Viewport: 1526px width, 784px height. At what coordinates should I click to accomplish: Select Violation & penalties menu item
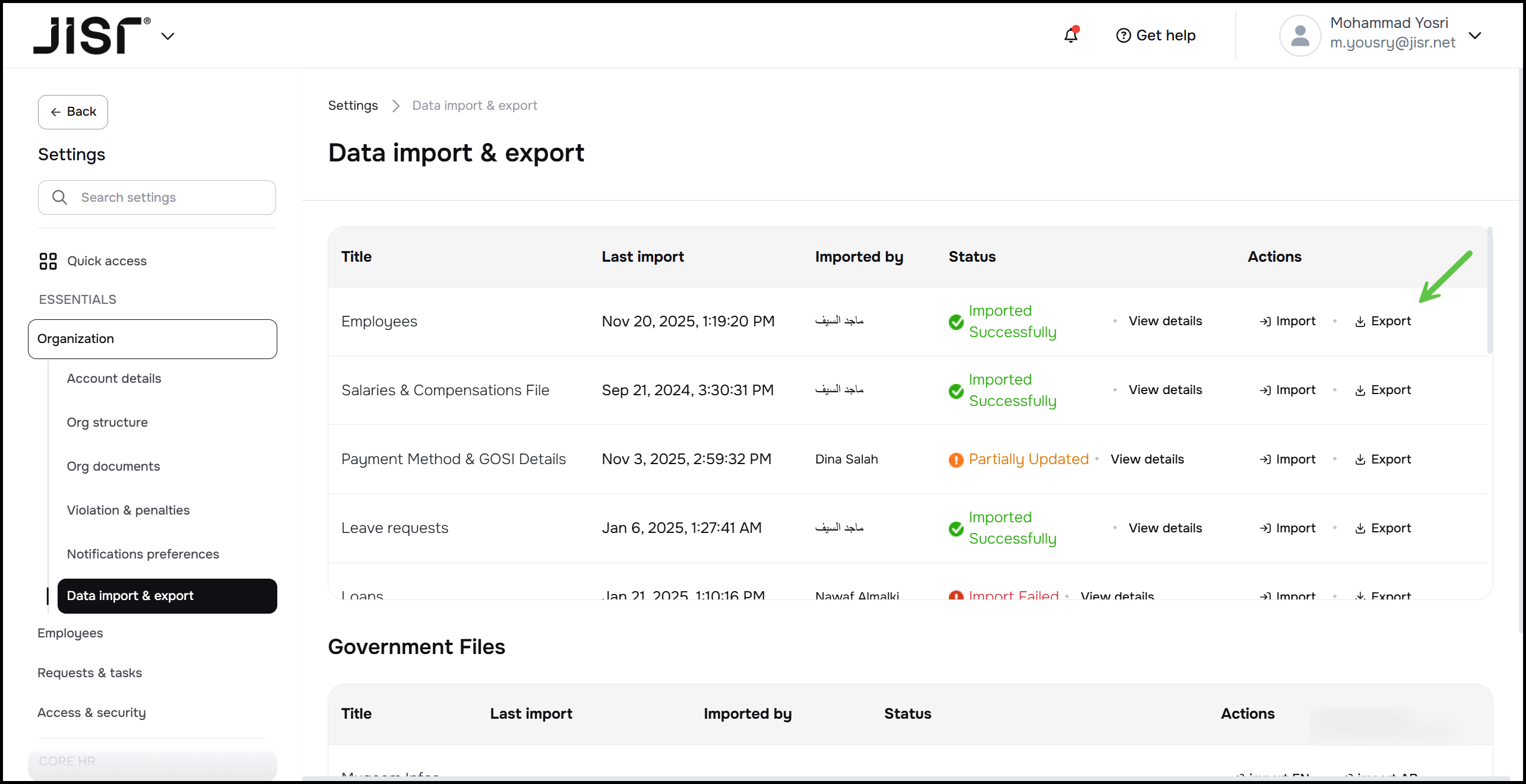128,510
